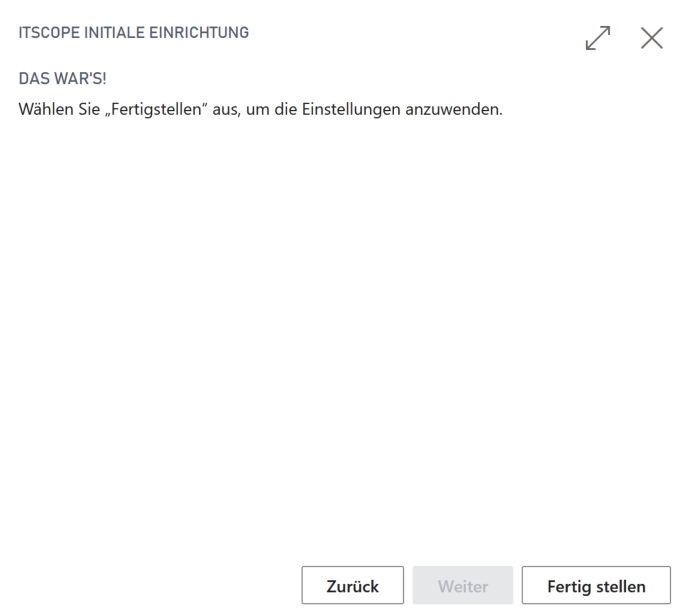This screenshot has height=615, width=682.
Task: Maximize the setup wizard window
Action: pyautogui.click(x=598, y=38)
